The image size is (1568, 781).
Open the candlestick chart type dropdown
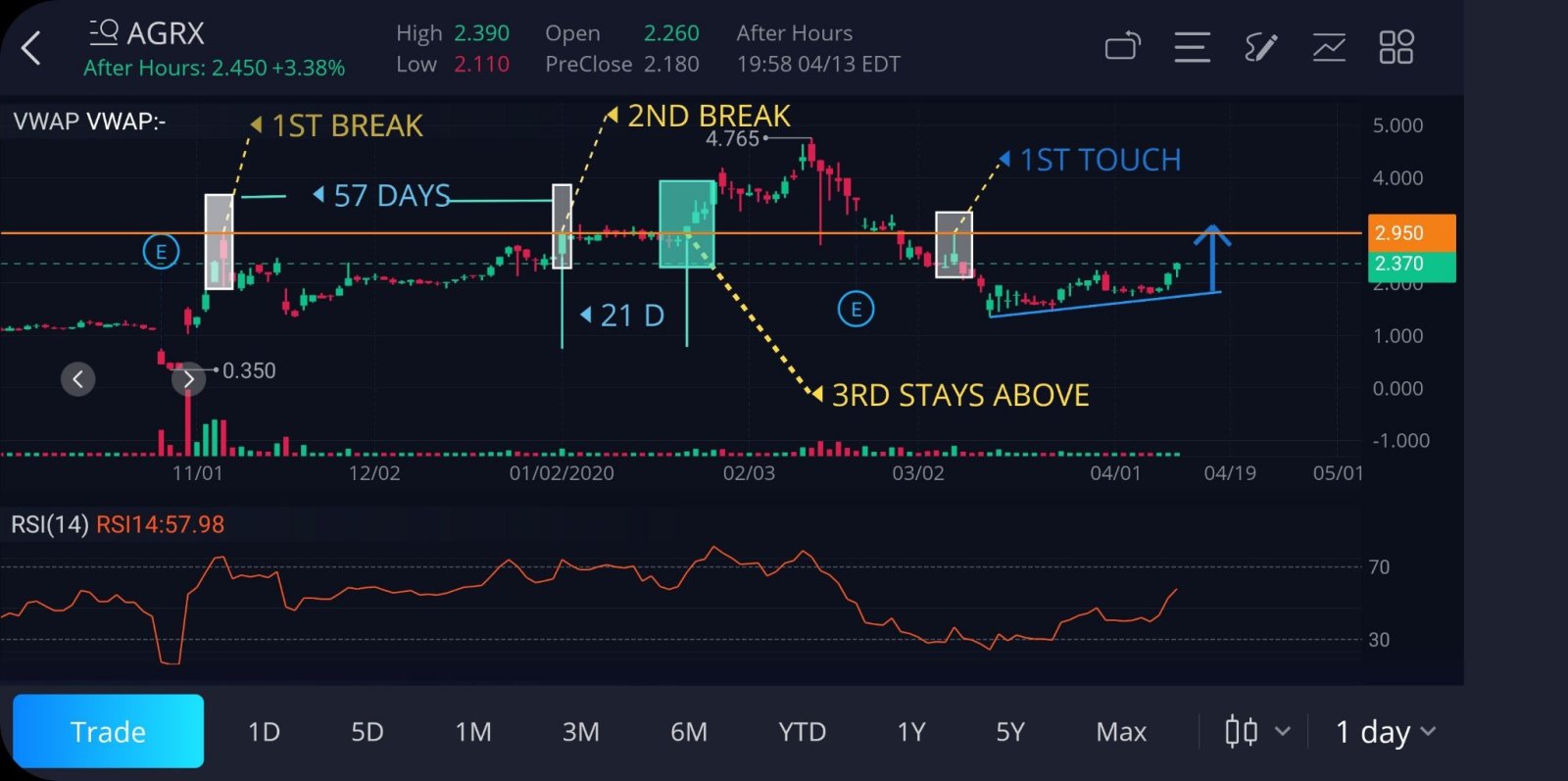point(1257,732)
